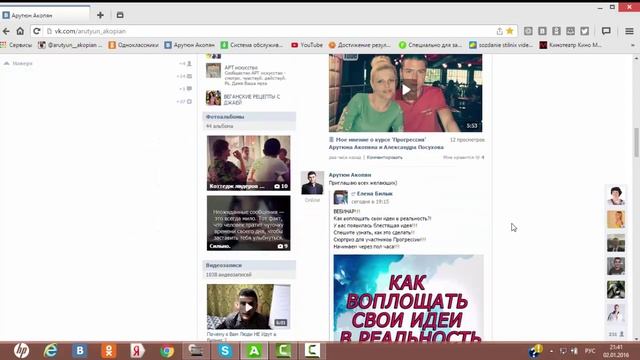Show hidden tray icons arrow
This screenshot has height=360, width=640.
coord(551,351)
